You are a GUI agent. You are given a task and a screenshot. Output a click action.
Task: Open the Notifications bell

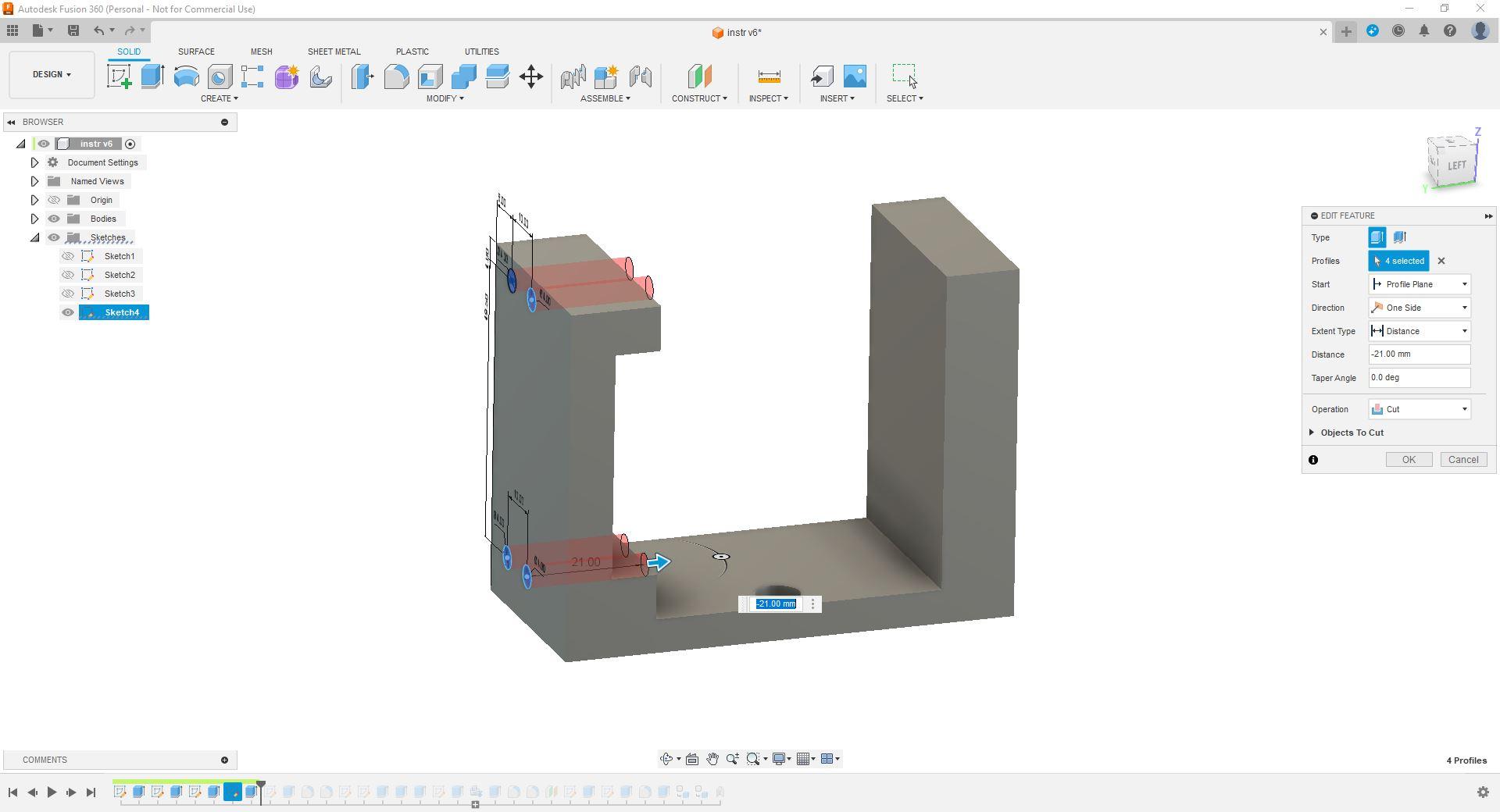(x=1424, y=31)
